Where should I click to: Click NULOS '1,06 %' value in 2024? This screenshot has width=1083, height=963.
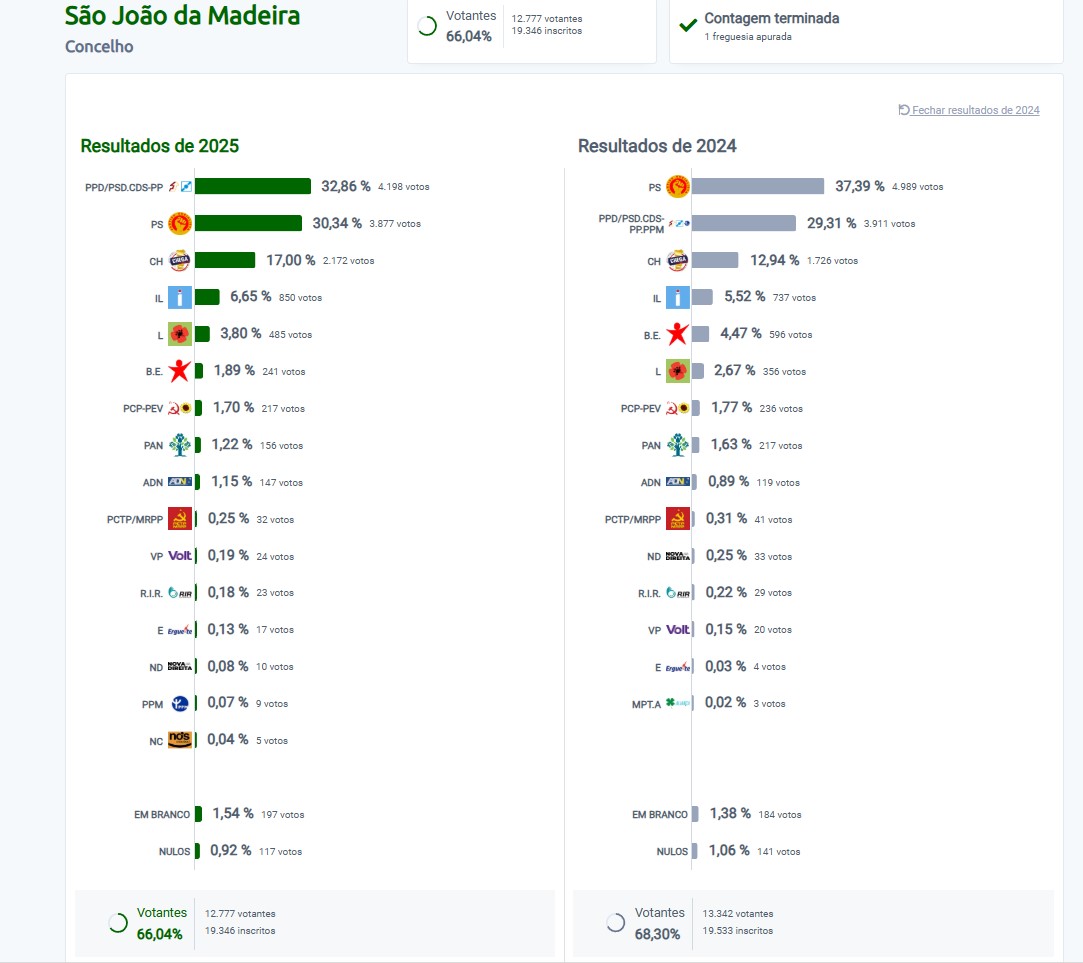coord(729,850)
